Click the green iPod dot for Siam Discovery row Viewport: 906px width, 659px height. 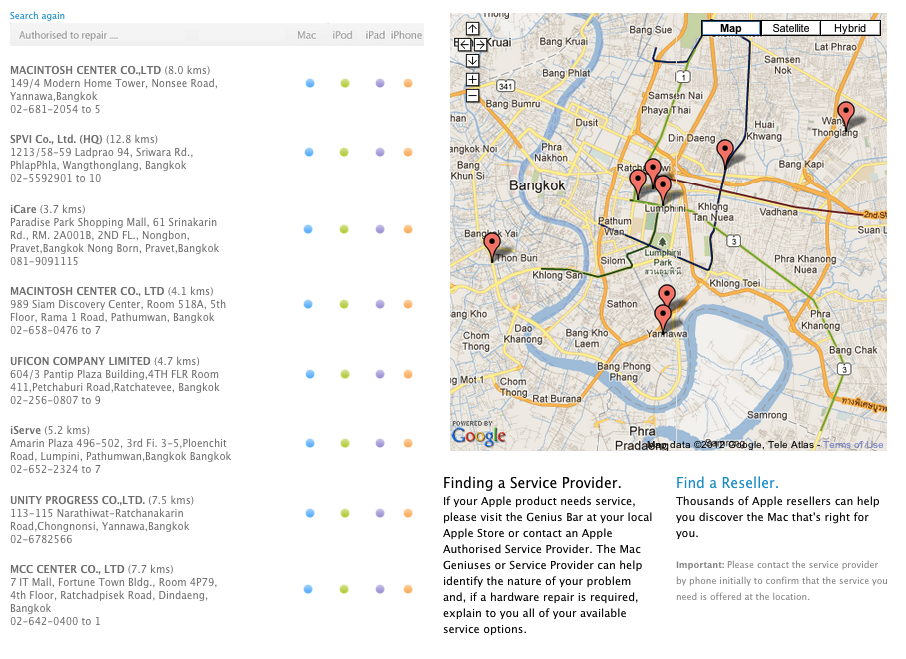(x=344, y=304)
